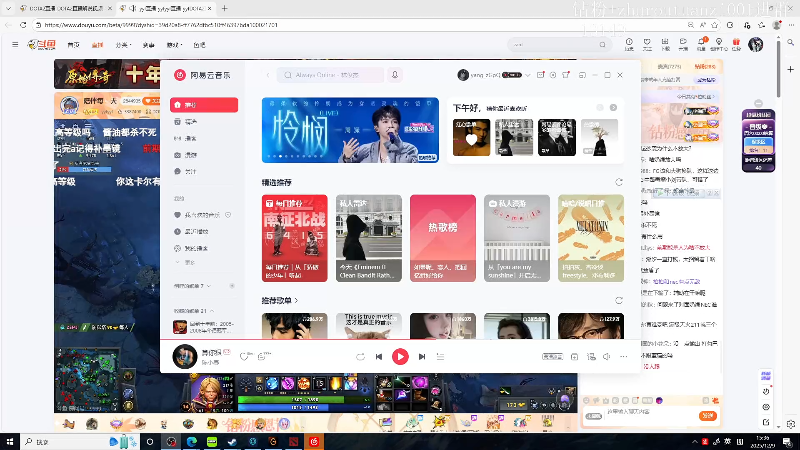Viewport: 800px width, 450px height.
Task: Refresh the 精选推荐 section
Action: point(619,182)
